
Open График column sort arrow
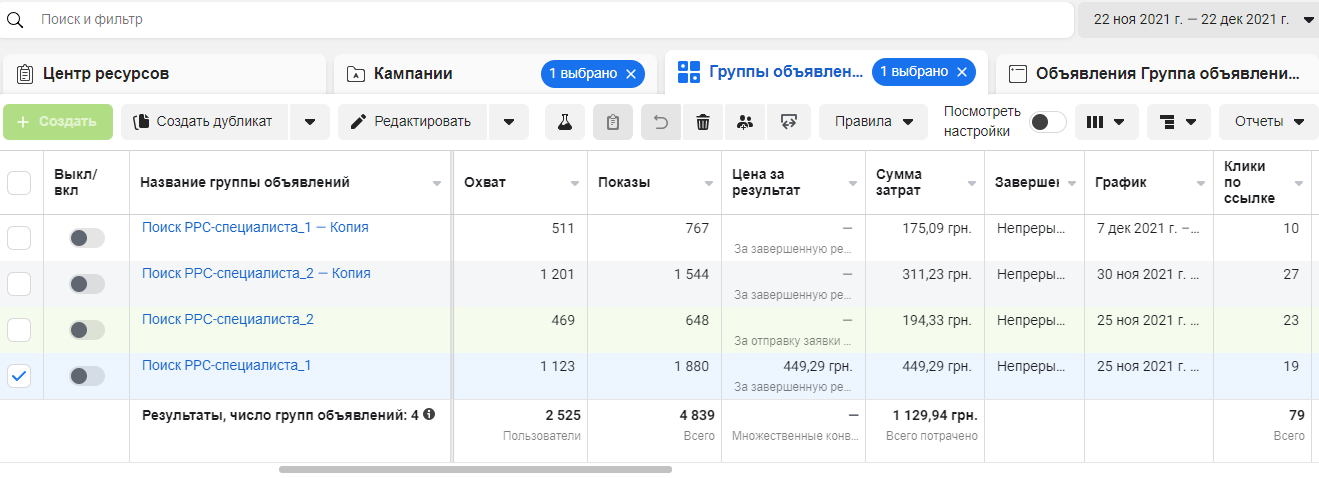coord(1203,184)
